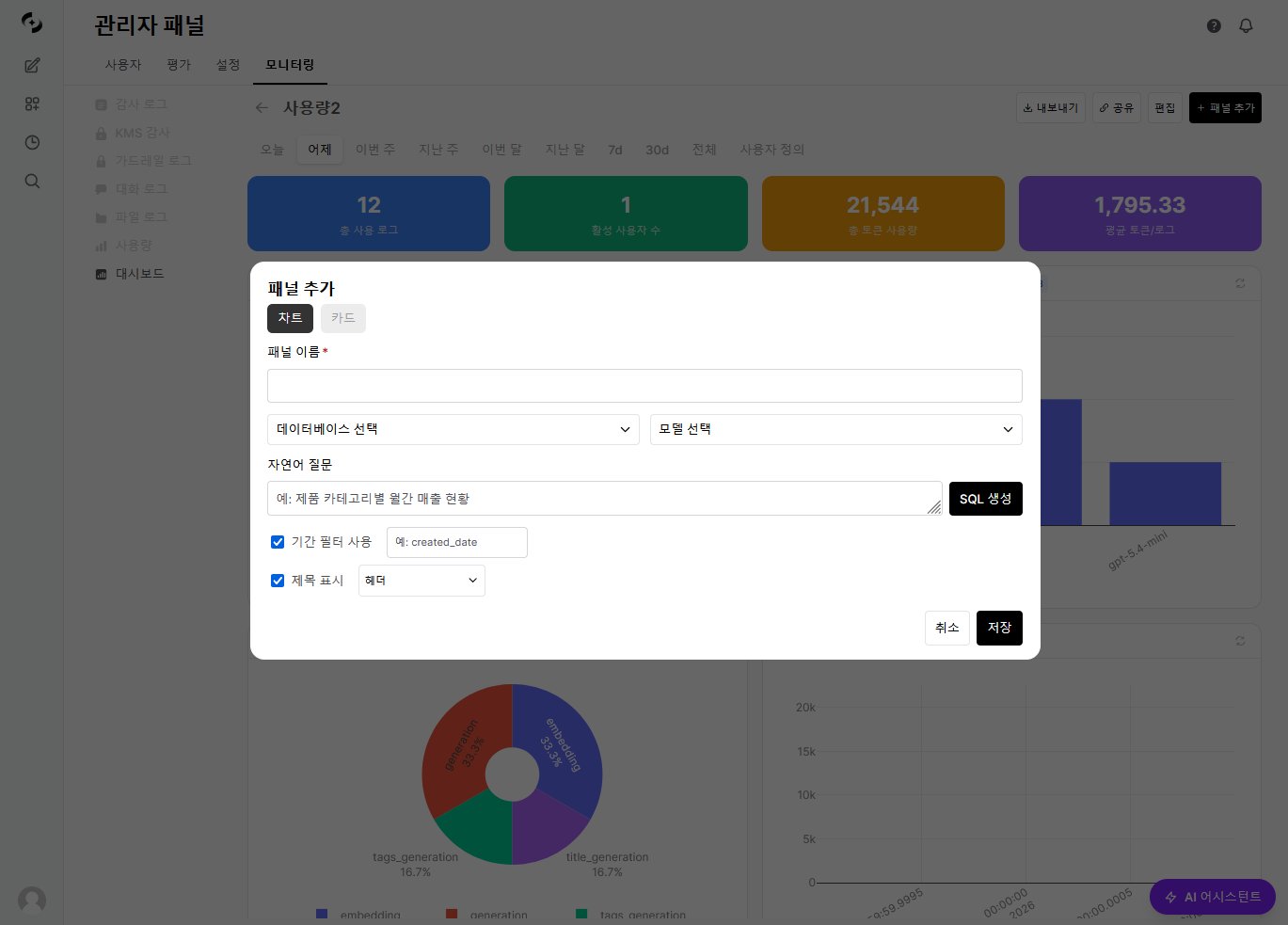Select the 어제 date range
This screenshot has height=925, width=1288.
coord(320,150)
